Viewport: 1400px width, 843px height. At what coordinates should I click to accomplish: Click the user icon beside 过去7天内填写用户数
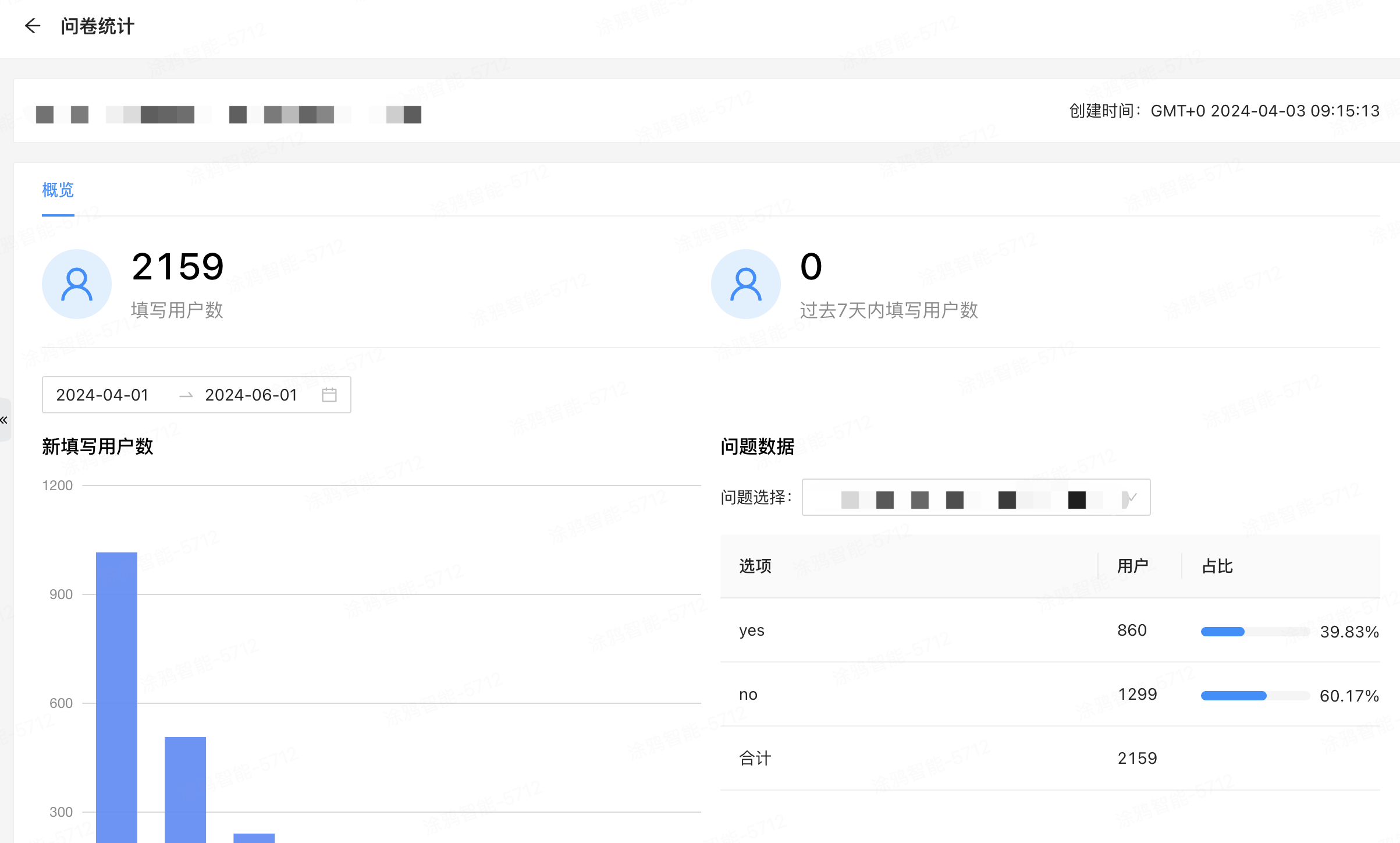pyautogui.click(x=746, y=284)
